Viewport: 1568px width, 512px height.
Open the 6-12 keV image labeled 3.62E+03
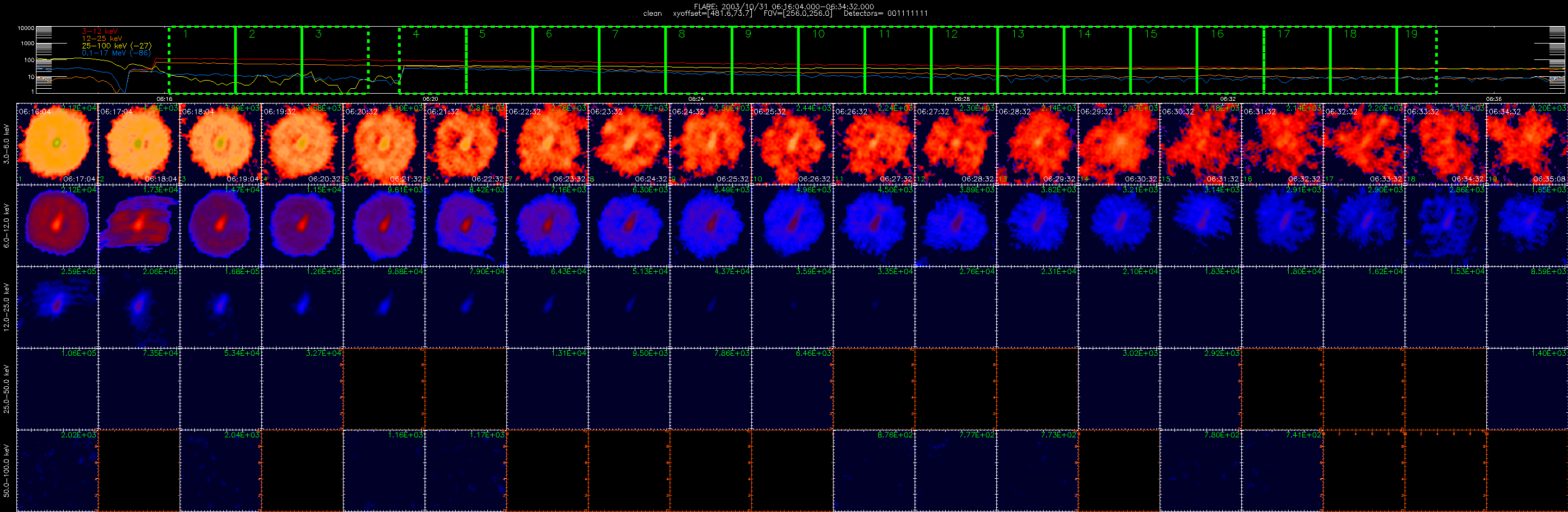(x=1037, y=225)
